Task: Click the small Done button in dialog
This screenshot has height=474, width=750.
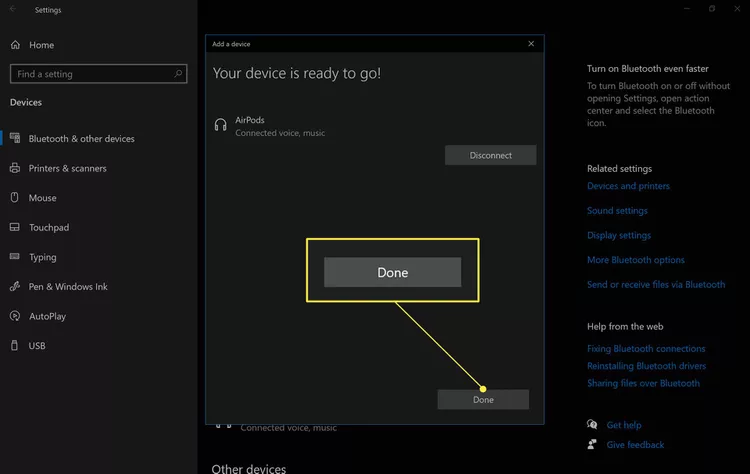Action: pos(483,399)
